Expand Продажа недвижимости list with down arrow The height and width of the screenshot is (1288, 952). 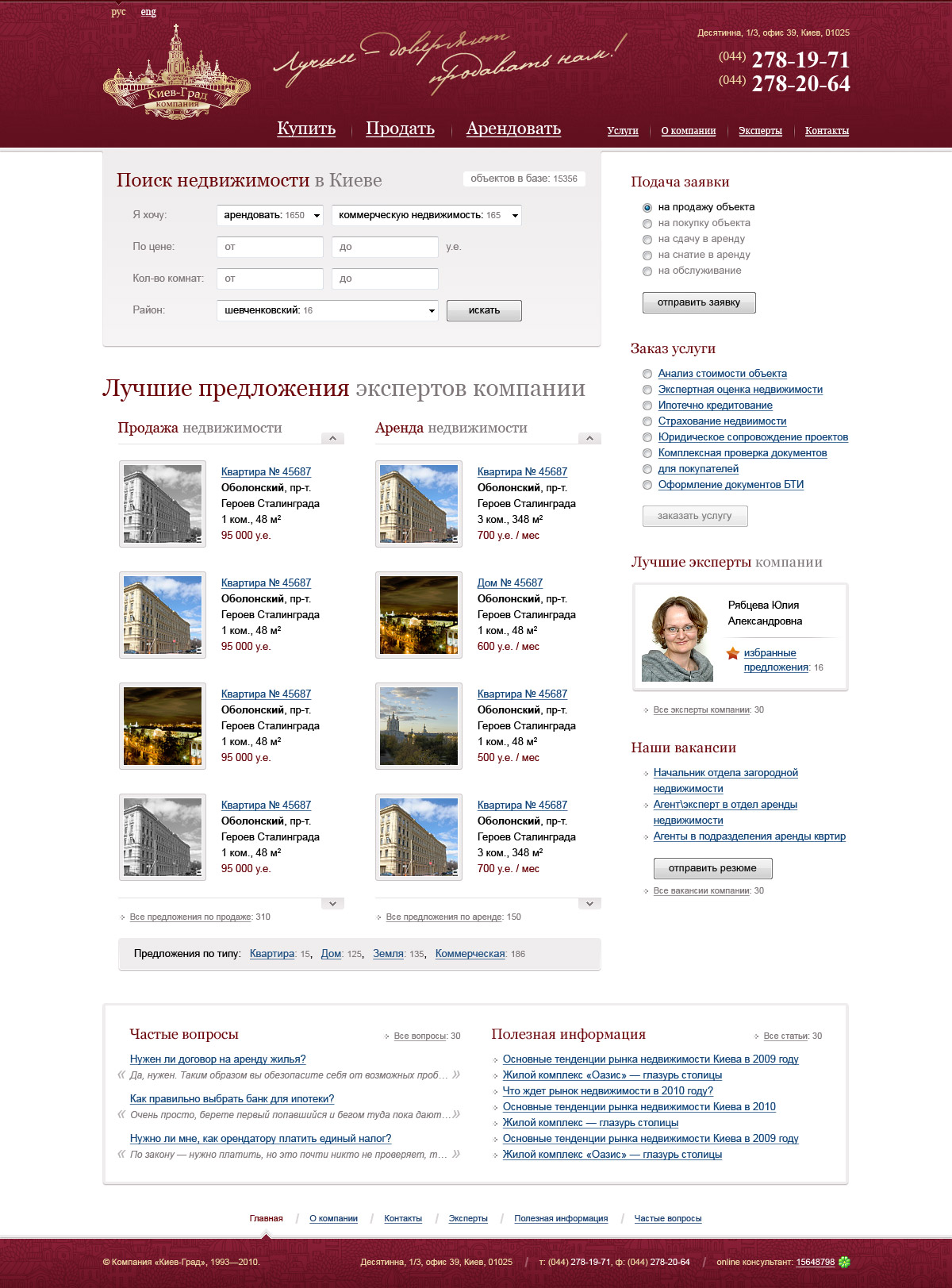coord(332,903)
